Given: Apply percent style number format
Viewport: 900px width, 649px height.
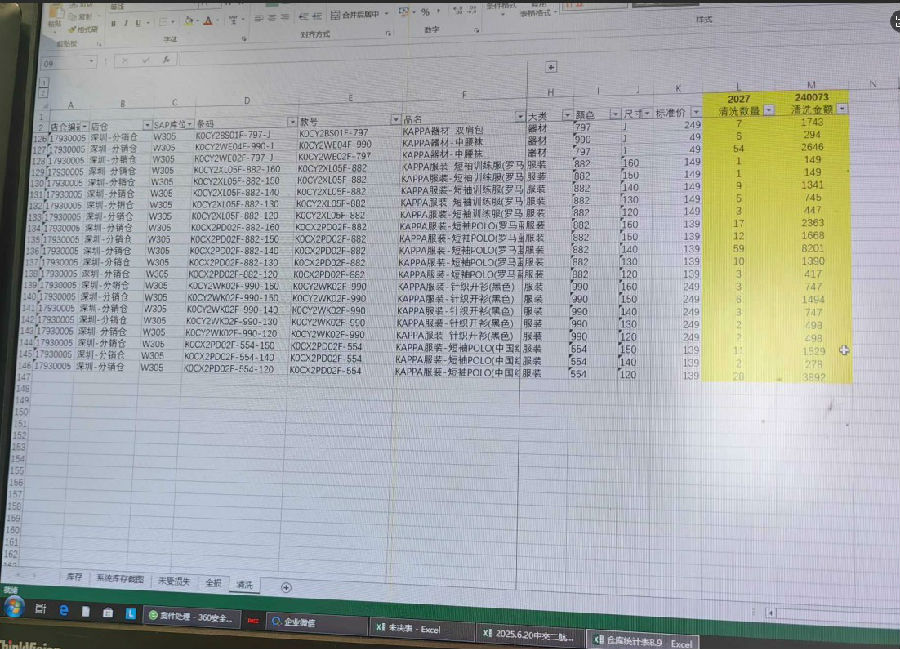Looking at the screenshot, I should [x=425, y=12].
